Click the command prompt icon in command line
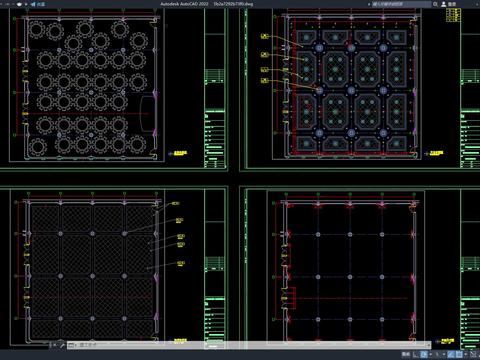 71,345
